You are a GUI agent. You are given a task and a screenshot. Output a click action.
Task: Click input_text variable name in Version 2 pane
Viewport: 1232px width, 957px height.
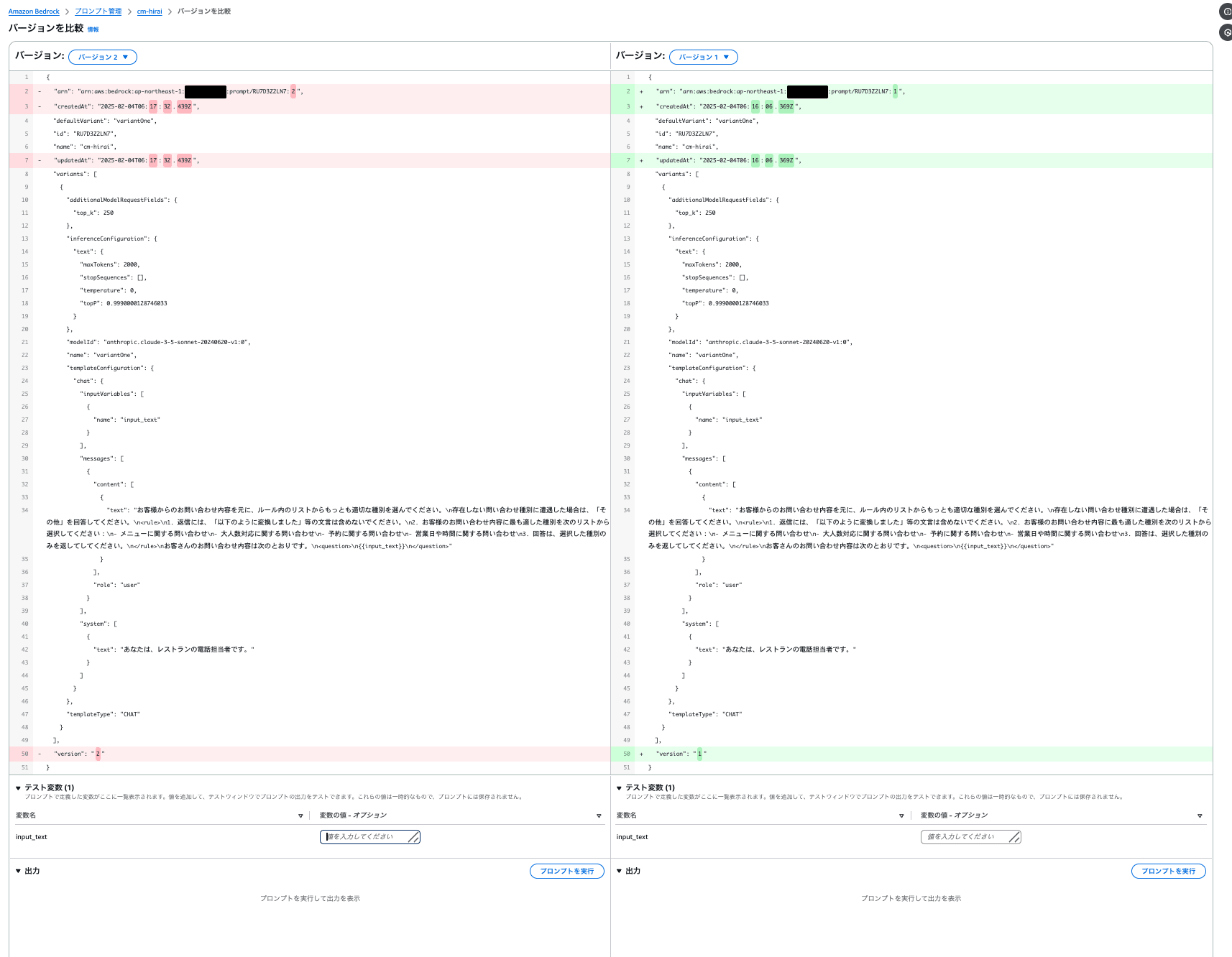click(x=32, y=837)
